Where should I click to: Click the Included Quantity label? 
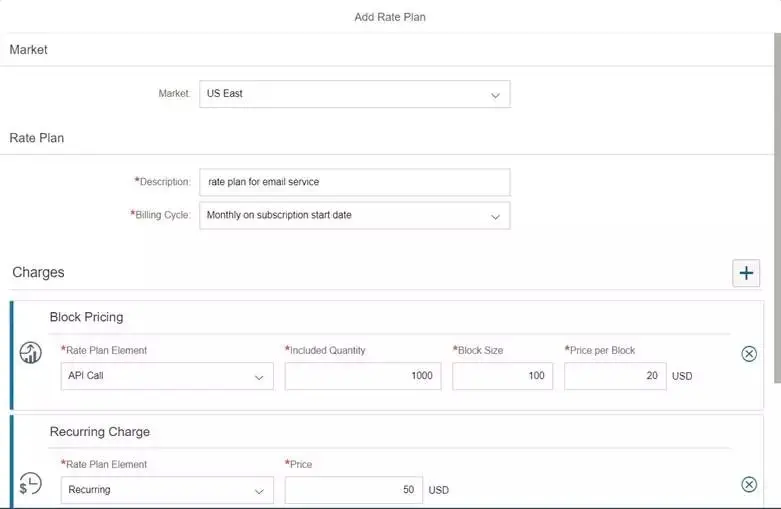325,351
